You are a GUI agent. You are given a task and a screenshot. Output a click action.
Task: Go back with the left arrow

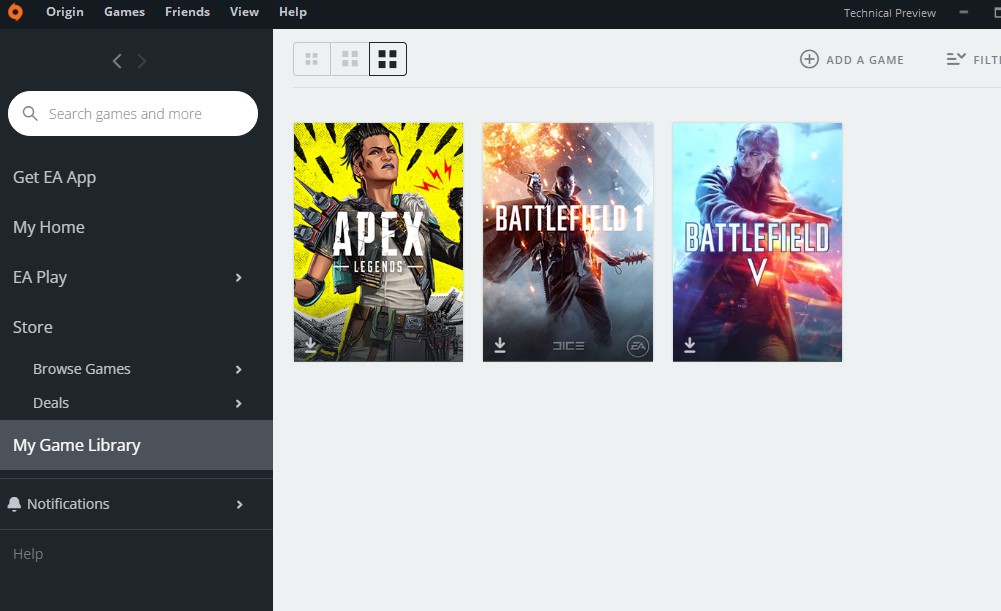click(x=117, y=61)
